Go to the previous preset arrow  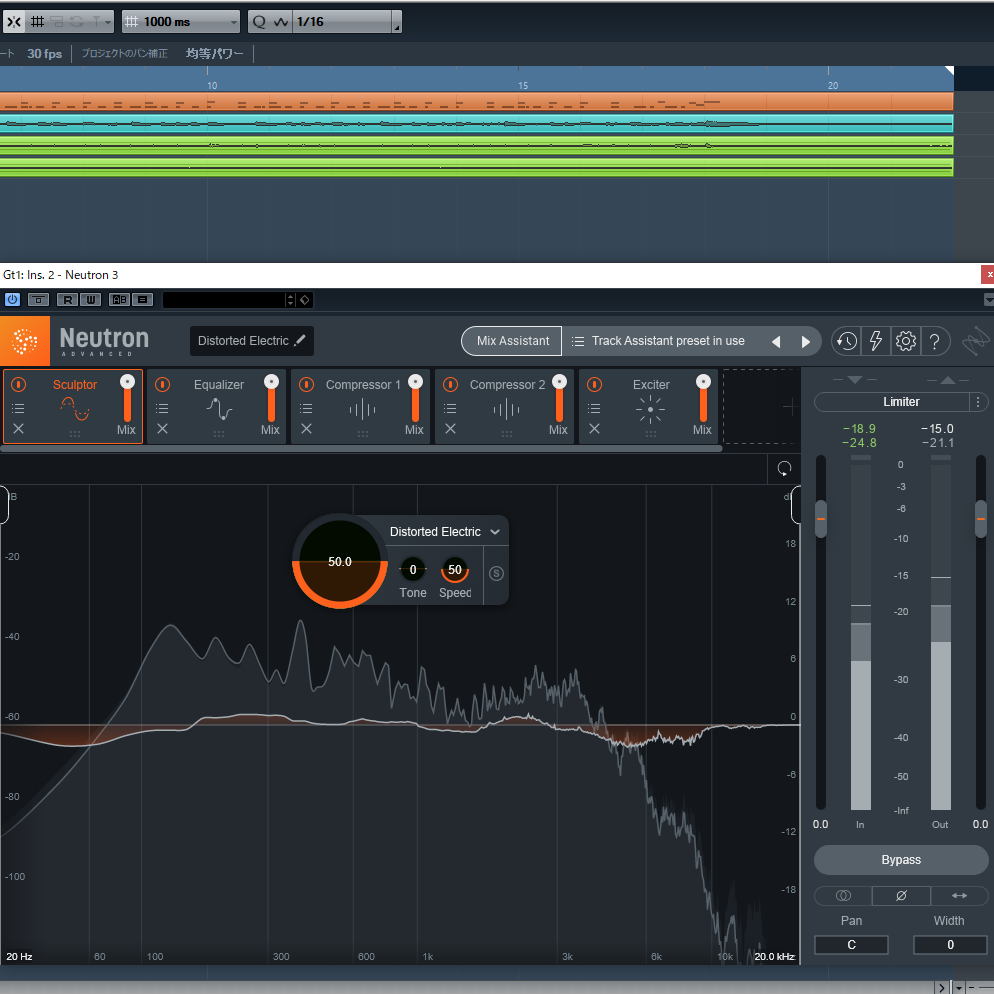tap(776, 342)
